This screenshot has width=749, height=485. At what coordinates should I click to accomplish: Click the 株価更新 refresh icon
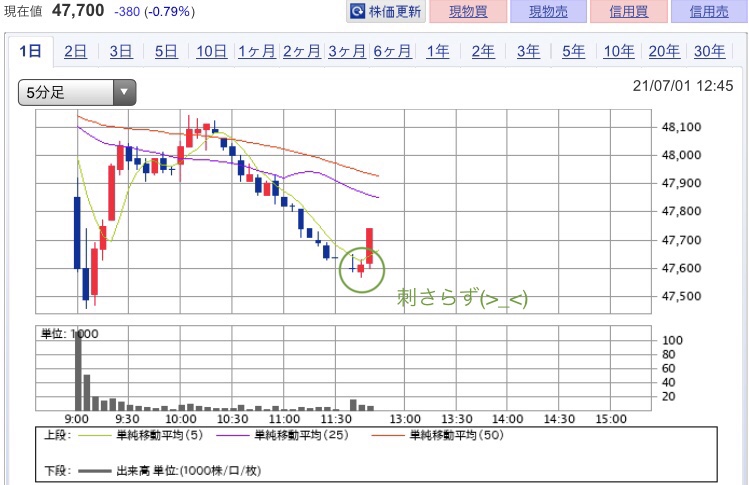point(357,11)
